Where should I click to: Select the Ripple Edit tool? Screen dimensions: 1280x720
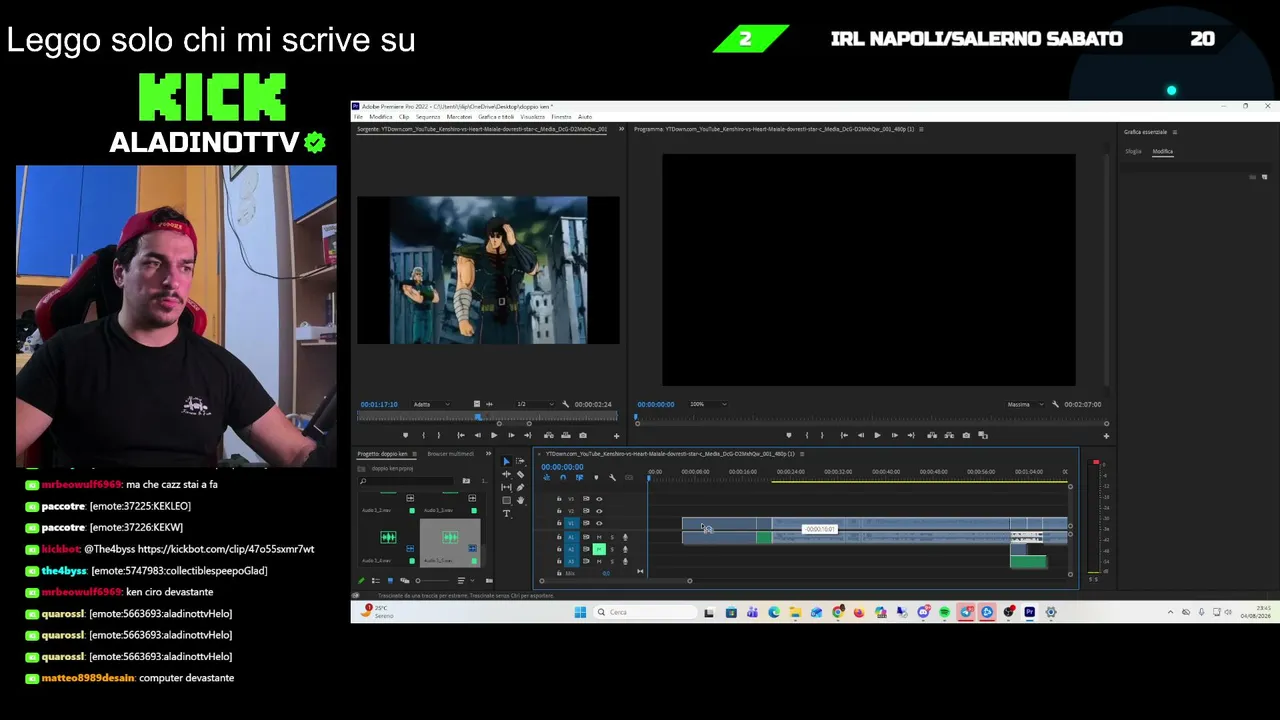[x=506, y=474]
